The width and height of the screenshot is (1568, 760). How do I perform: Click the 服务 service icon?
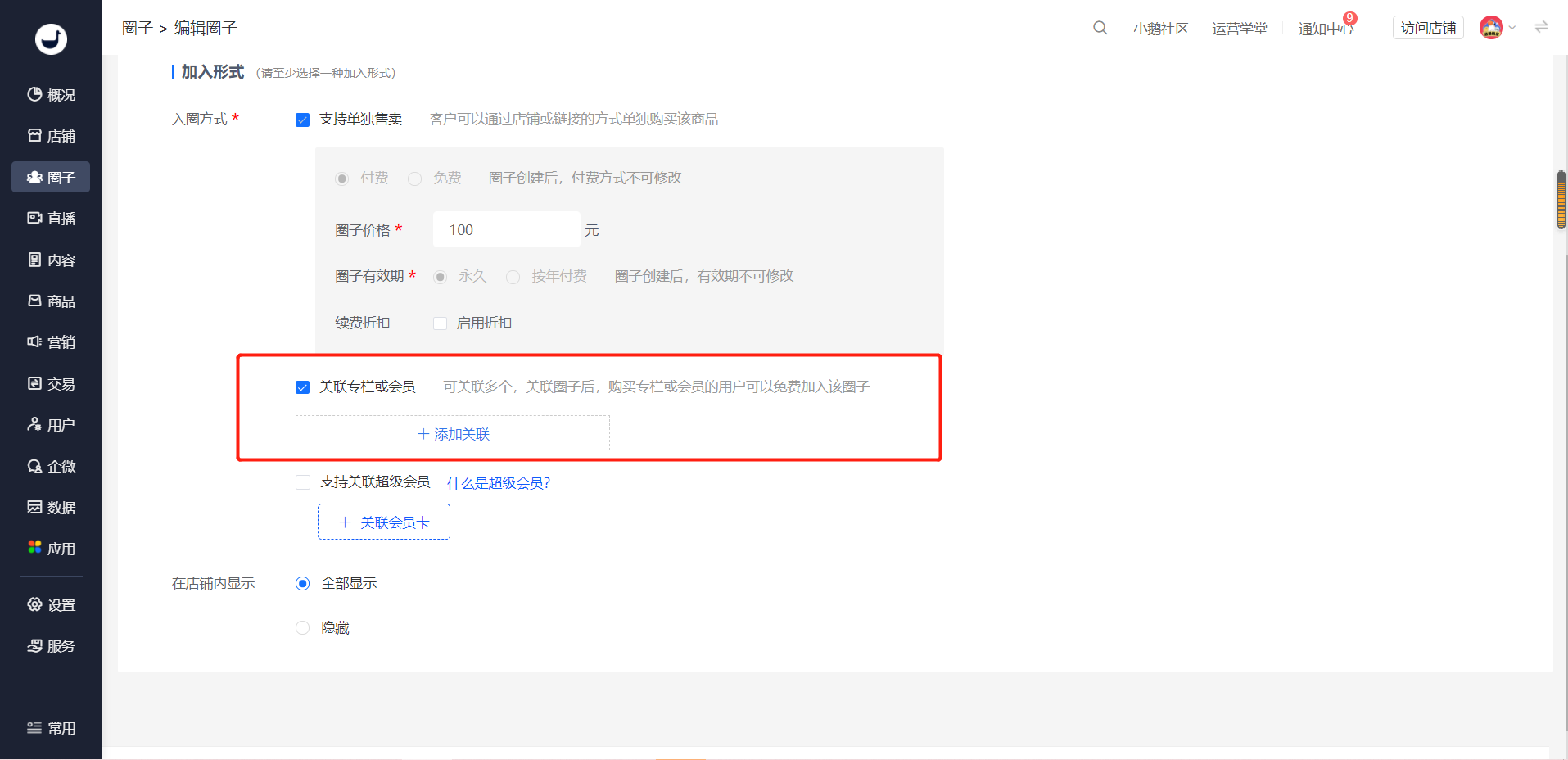pos(34,645)
